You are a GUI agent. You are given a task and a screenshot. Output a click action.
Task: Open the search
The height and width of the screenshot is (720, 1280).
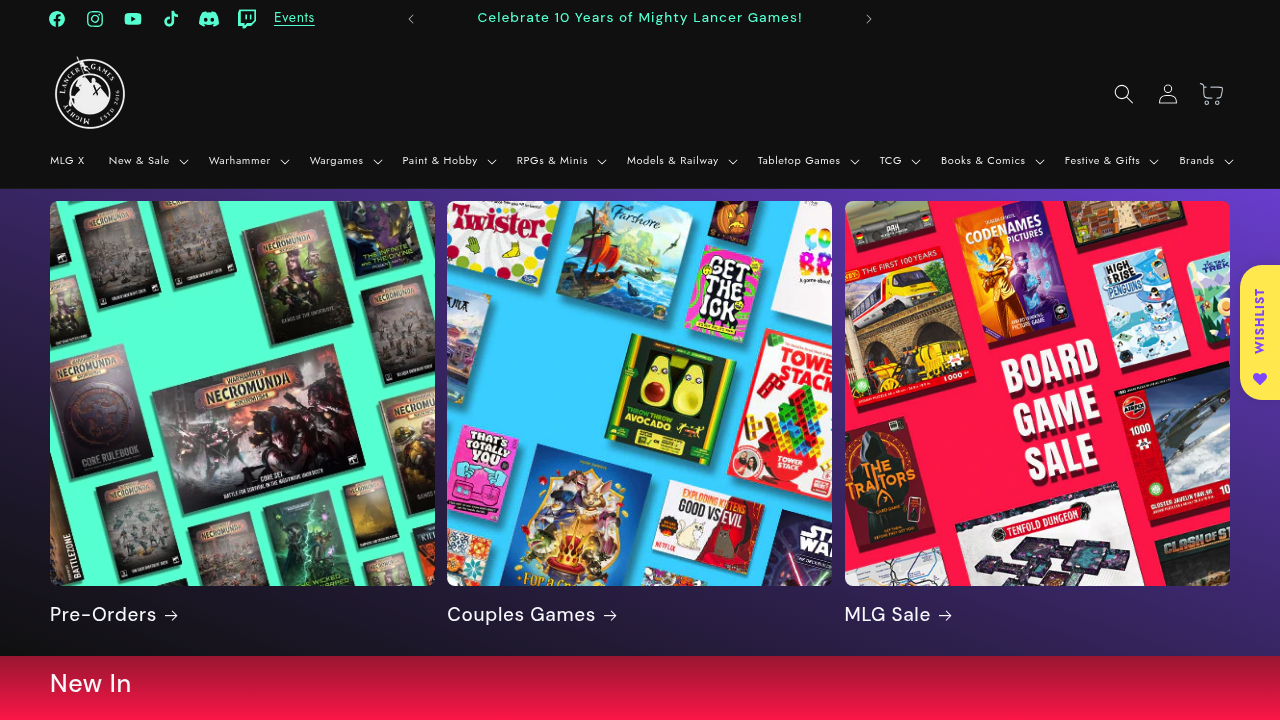(x=1124, y=94)
